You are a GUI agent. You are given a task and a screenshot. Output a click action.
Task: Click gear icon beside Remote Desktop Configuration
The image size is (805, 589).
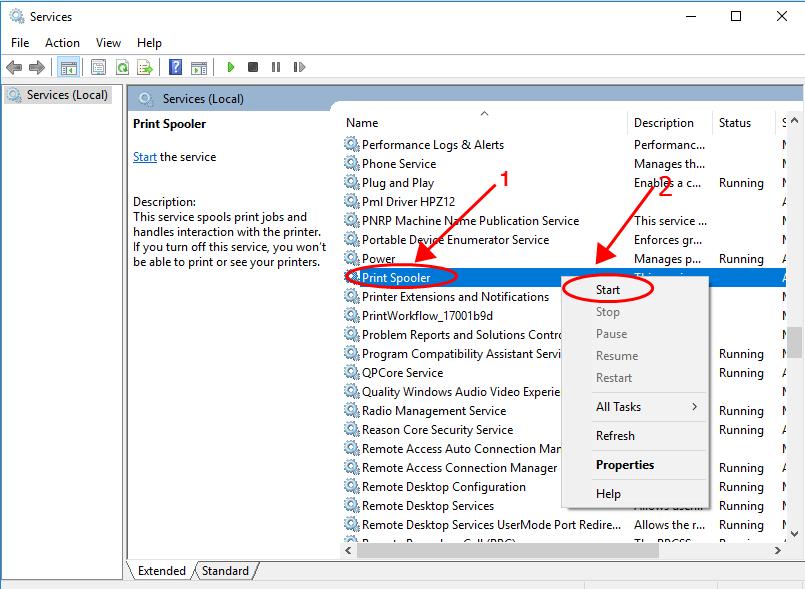tap(352, 486)
